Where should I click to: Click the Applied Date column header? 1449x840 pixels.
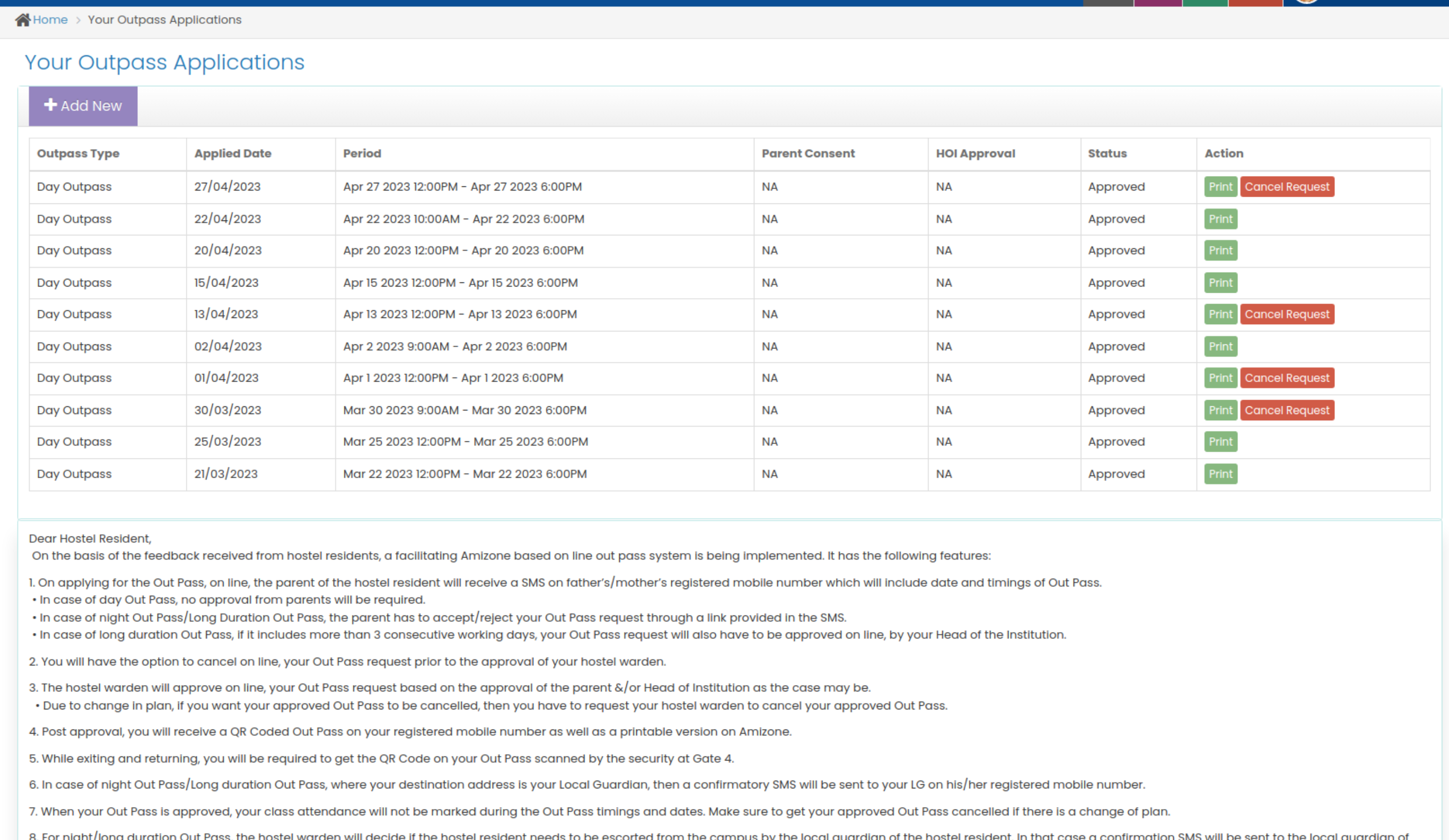pos(232,153)
